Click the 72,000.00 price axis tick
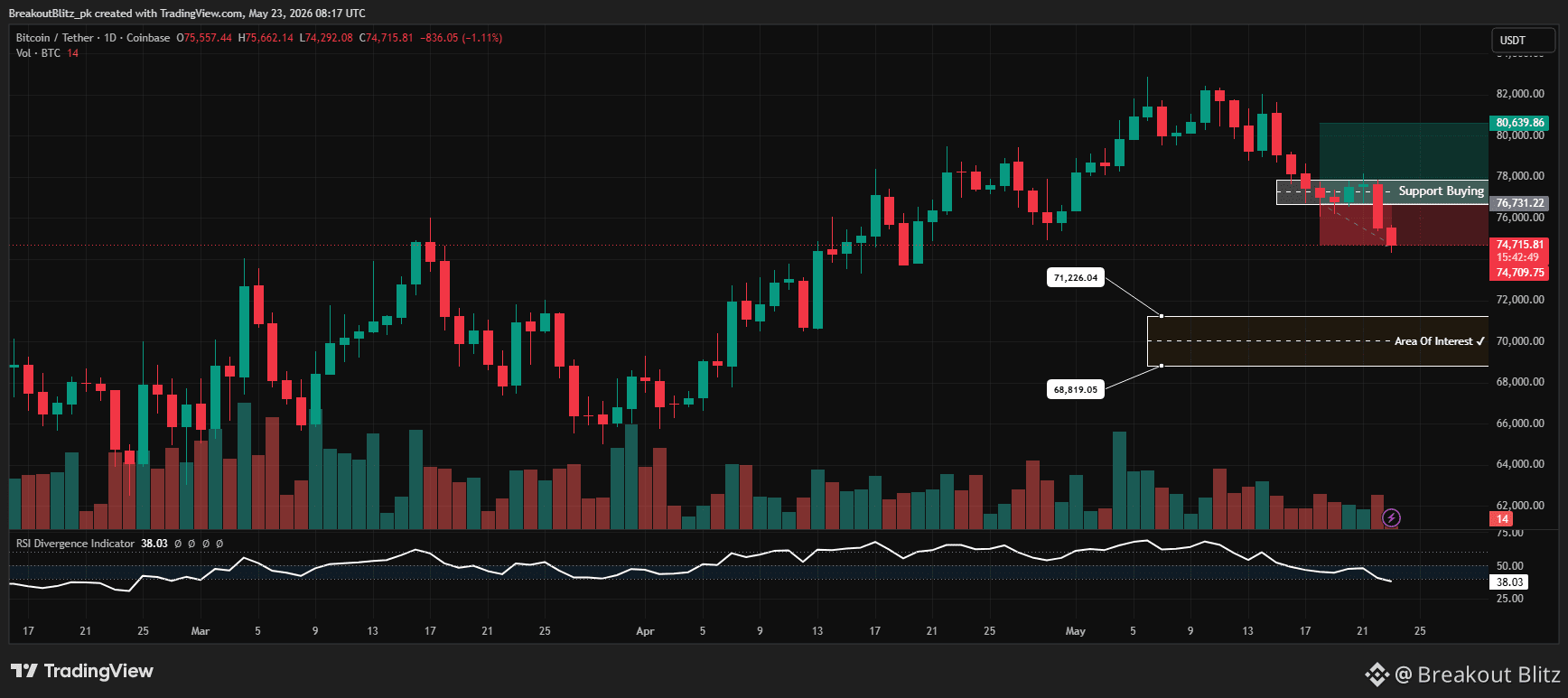 pyautogui.click(x=1520, y=300)
